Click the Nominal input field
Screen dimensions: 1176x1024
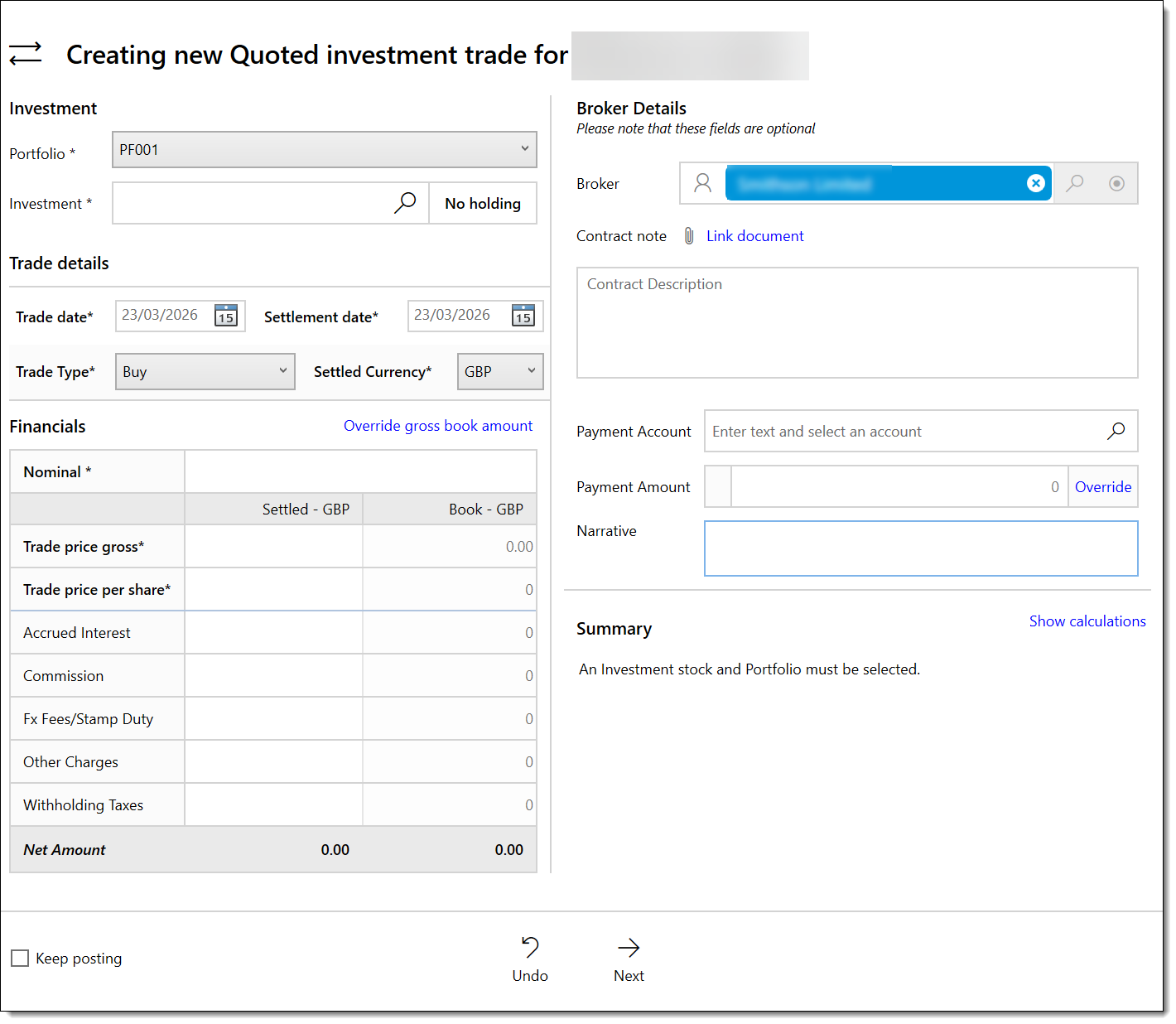pos(360,472)
